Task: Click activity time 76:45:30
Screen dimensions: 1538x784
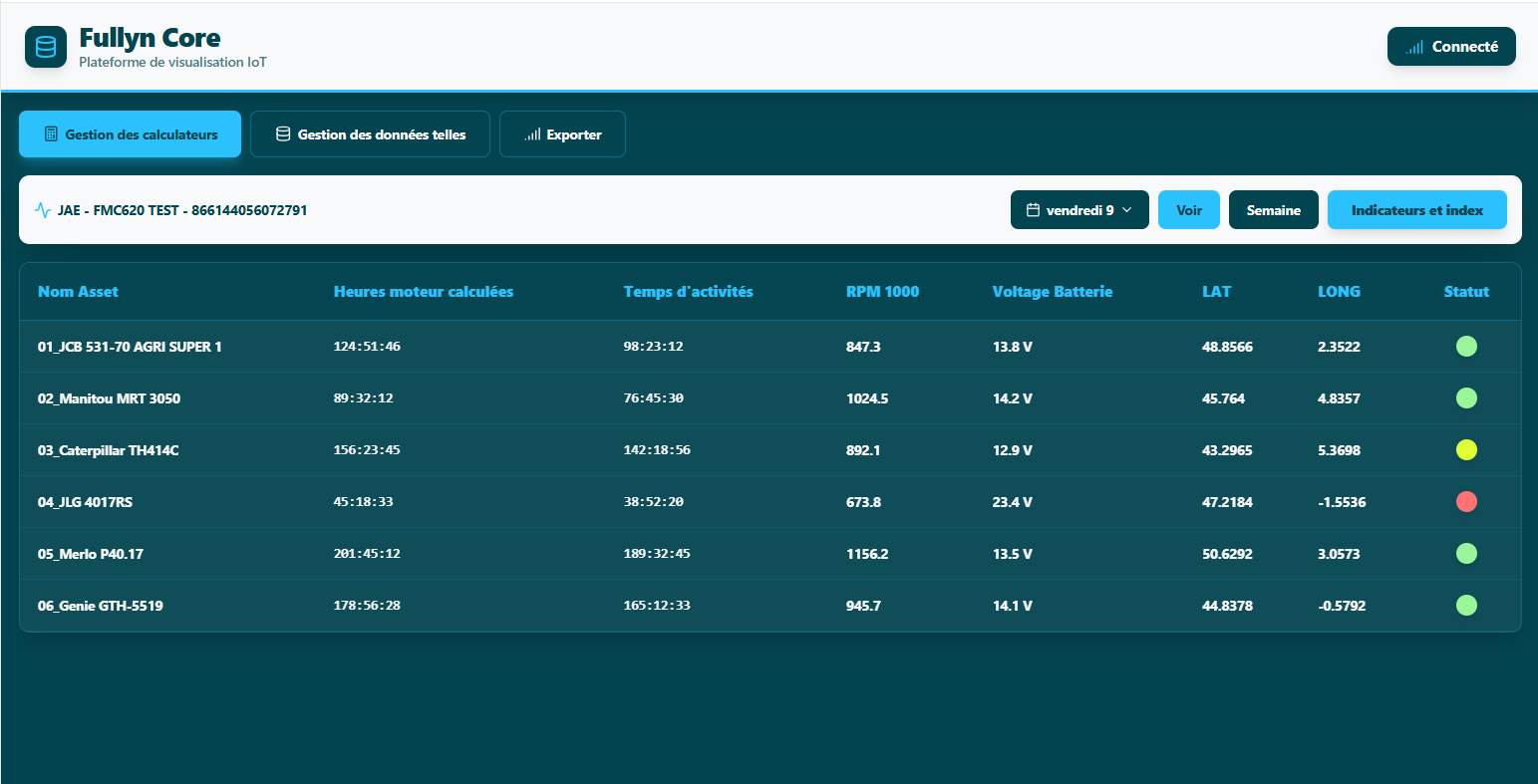Action: coord(653,398)
